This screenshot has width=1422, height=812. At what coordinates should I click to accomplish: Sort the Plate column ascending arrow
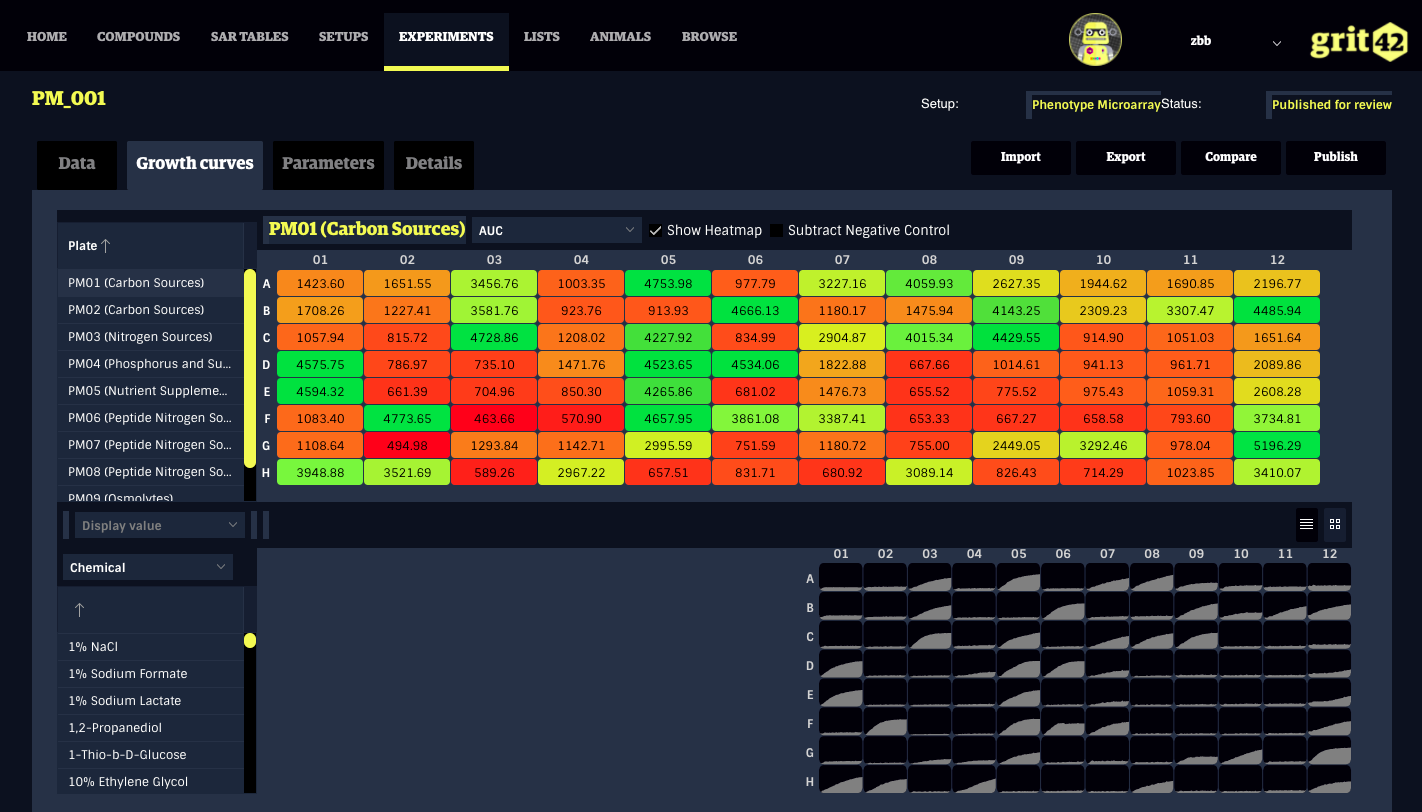106,246
